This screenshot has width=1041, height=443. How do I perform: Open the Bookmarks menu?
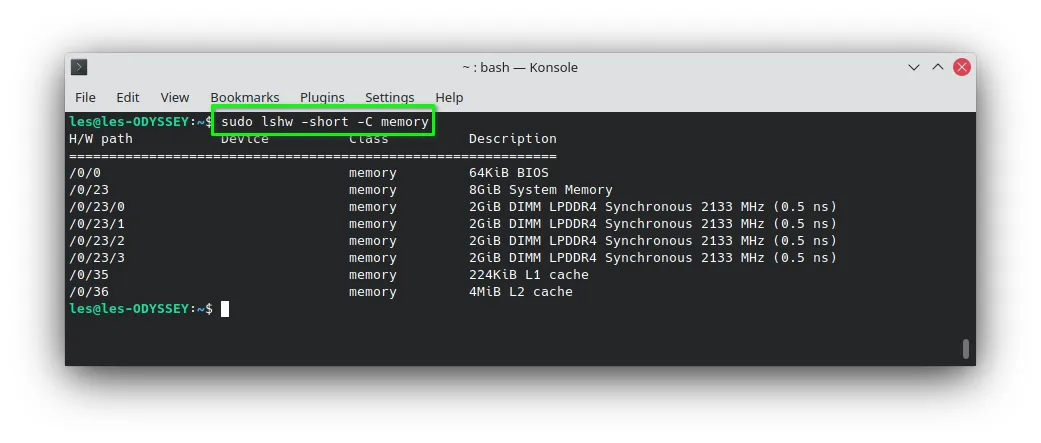click(245, 98)
